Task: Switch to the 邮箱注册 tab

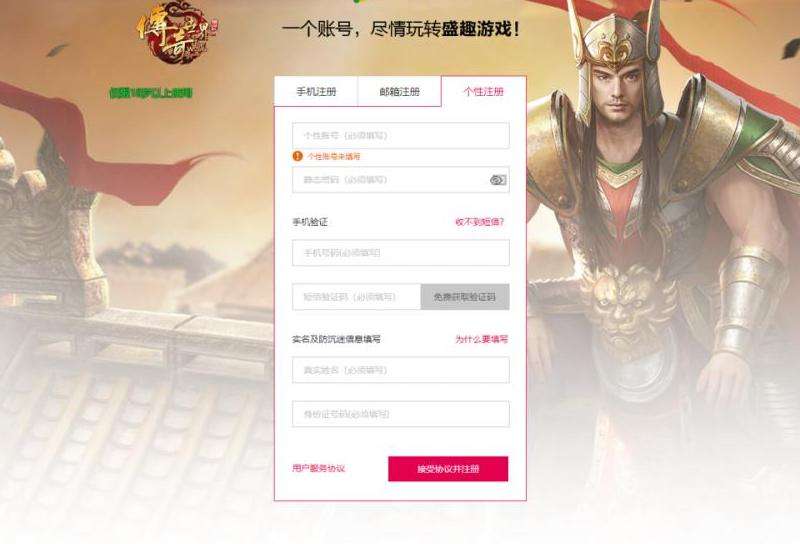Action: (x=399, y=91)
